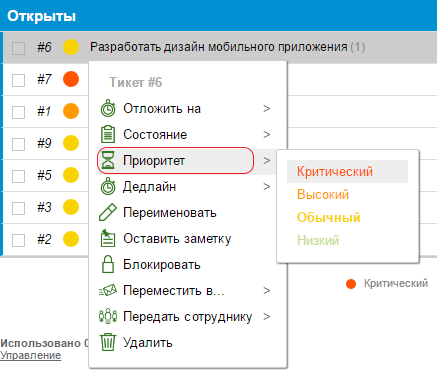437x380 pixels.
Task: Tick the checkbox for ticket #5
Action: tap(18, 176)
